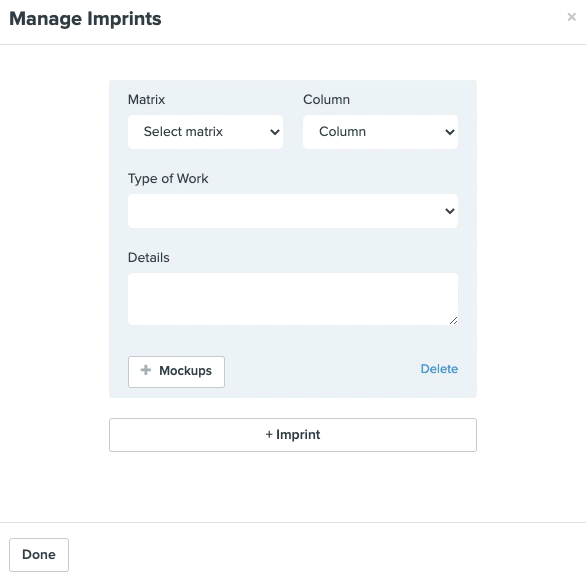Click the Matrix field label
Screen dimensions: 586x580
click(x=146, y=99)
